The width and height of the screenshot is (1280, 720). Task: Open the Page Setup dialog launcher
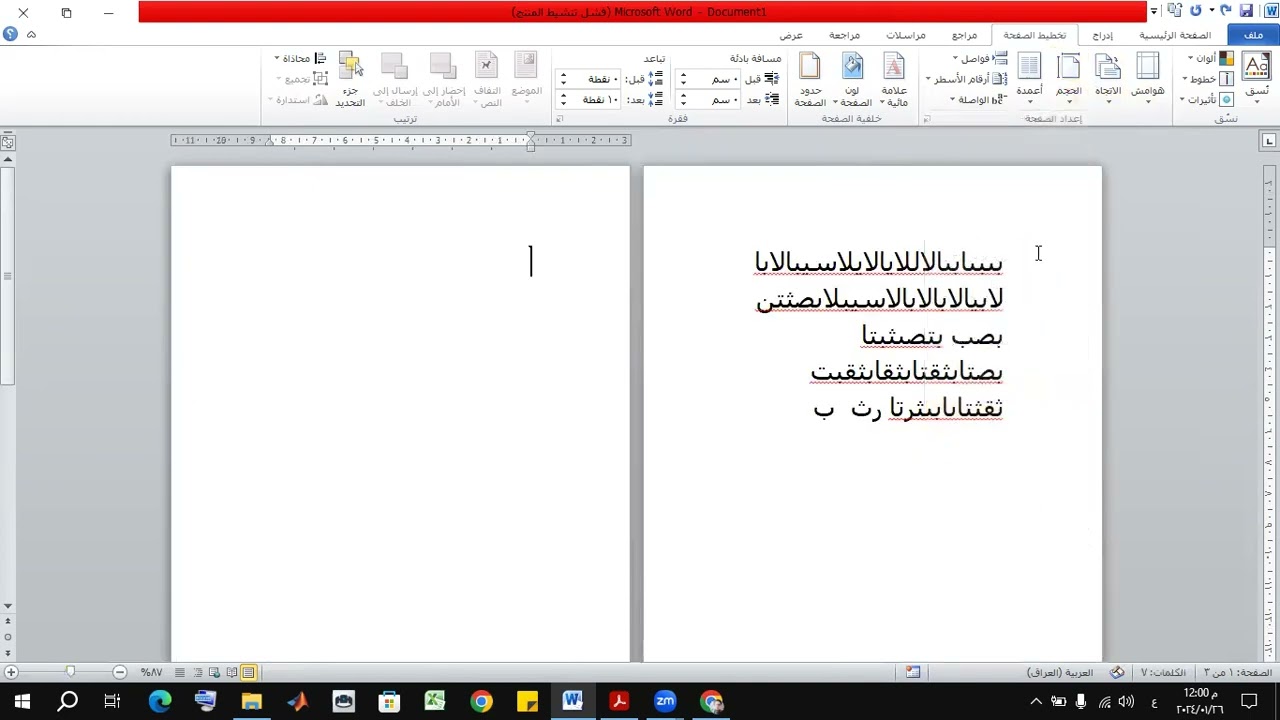(x=926, y=119)
